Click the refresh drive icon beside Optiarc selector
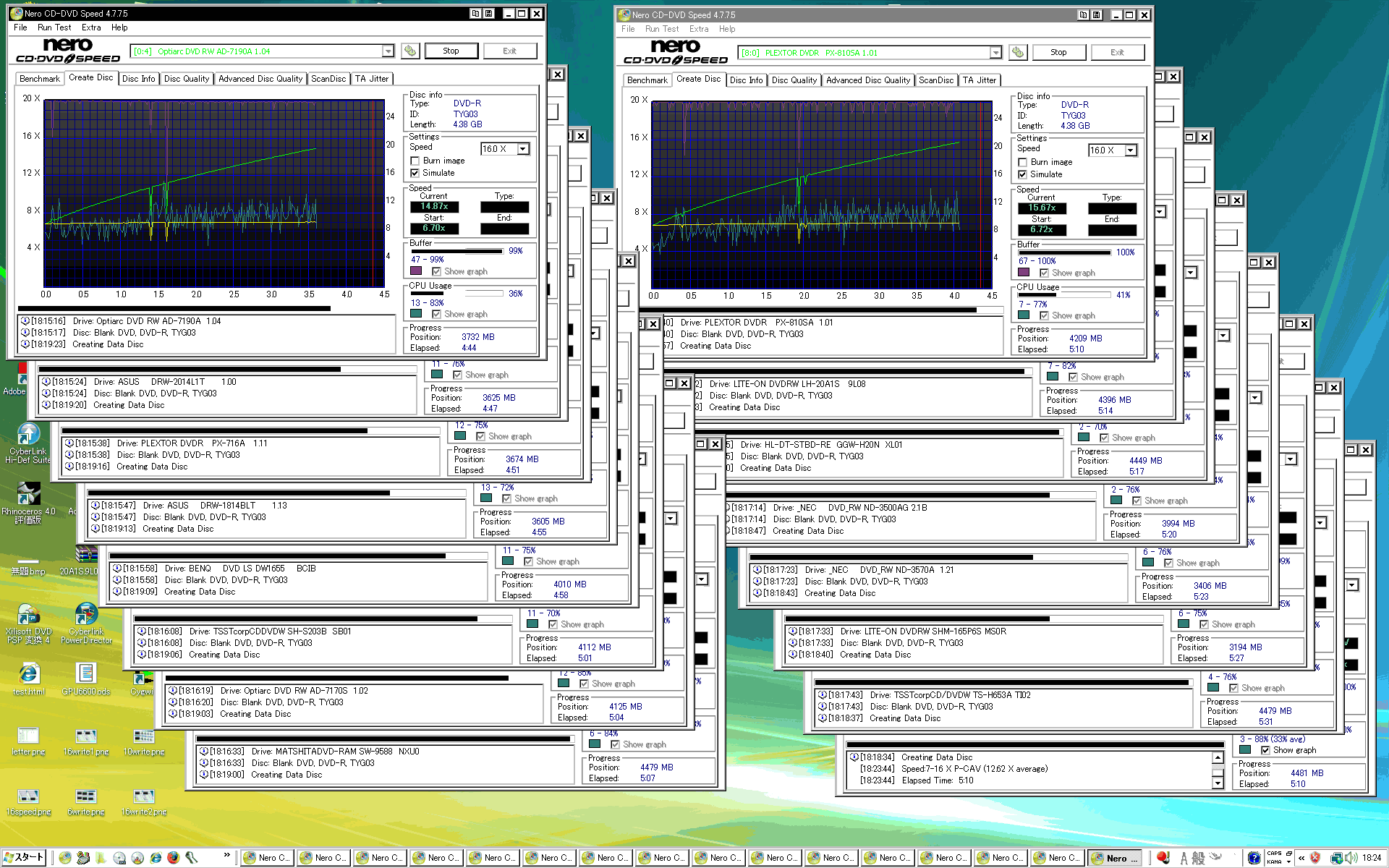Screen dimensions: 1389x868 tap(410, 51)
